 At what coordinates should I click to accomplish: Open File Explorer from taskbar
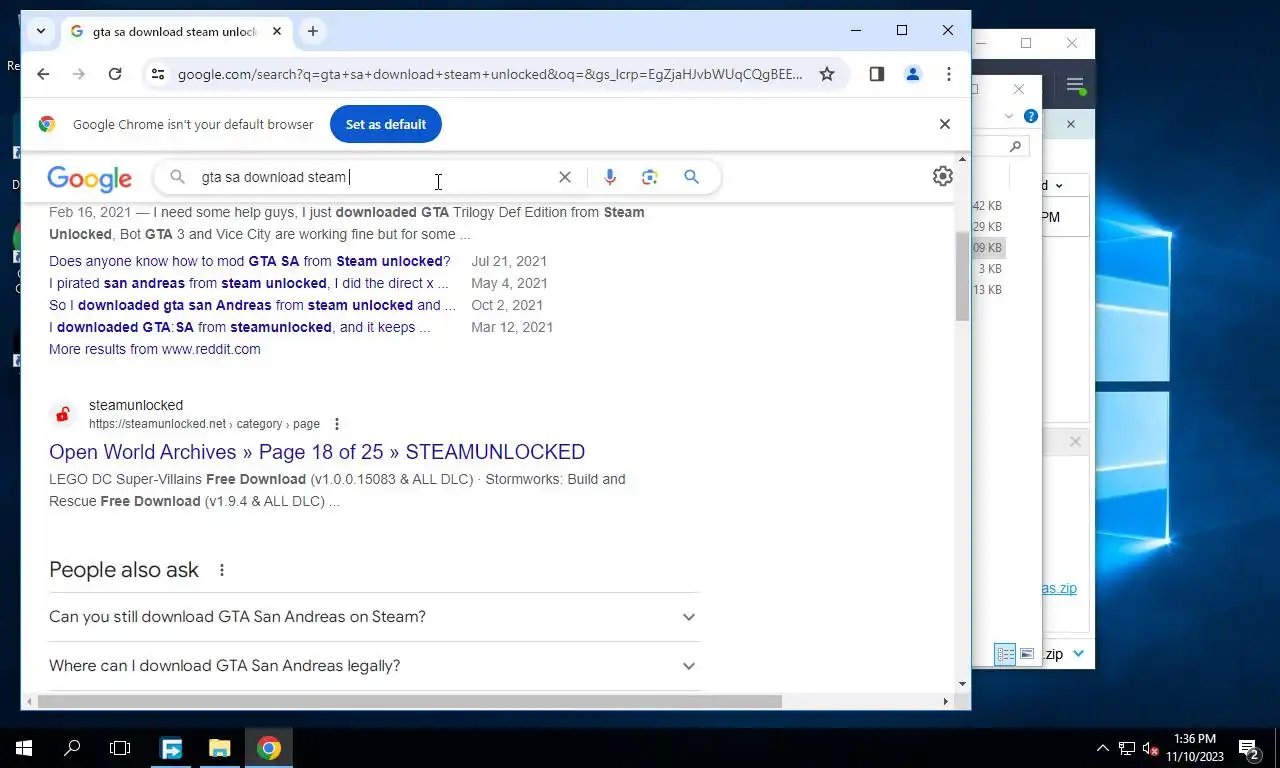pyautogui.click(x=220, y=748)
